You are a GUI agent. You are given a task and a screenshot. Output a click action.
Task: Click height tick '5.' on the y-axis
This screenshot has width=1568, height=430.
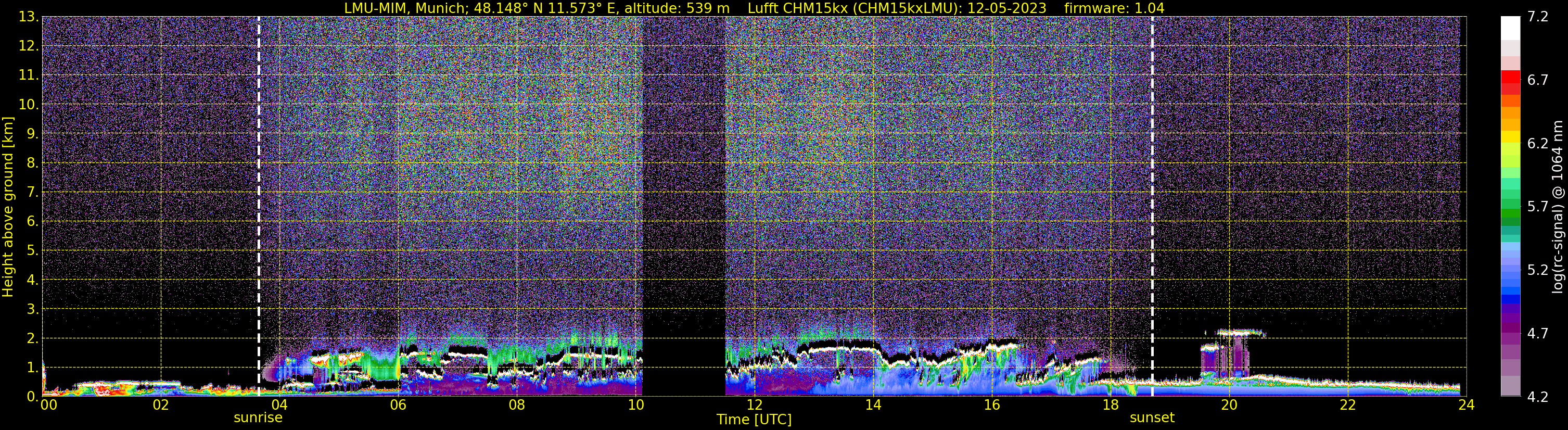(x=33, y=250)
